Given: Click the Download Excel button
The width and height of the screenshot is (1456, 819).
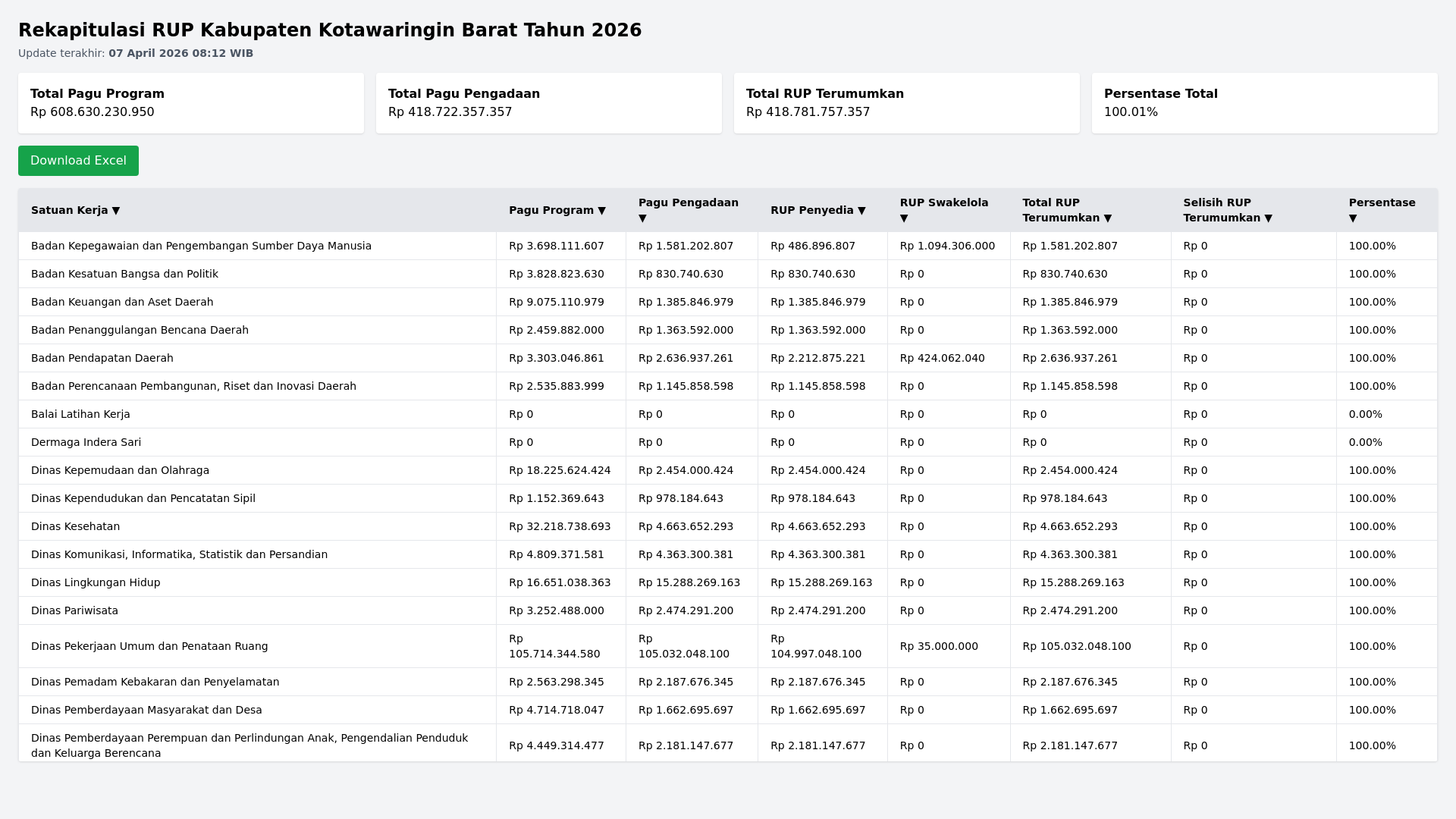Looking at the screenshot, I should click(78, 161).
